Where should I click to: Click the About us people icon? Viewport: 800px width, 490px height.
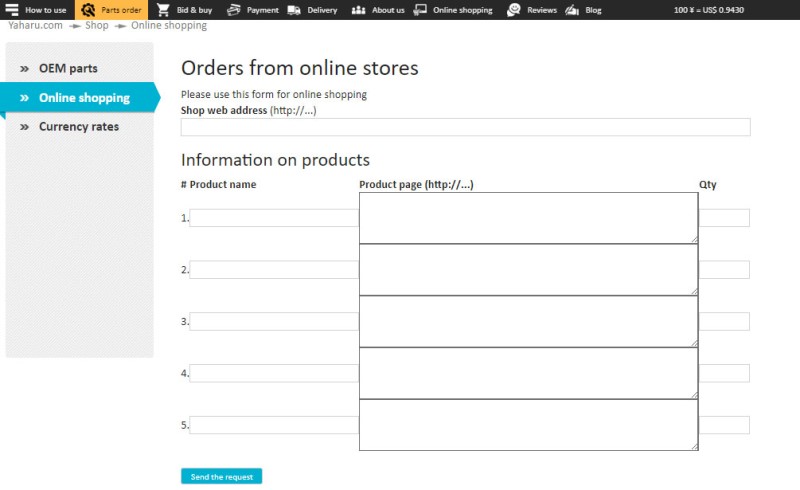(358, 10)
